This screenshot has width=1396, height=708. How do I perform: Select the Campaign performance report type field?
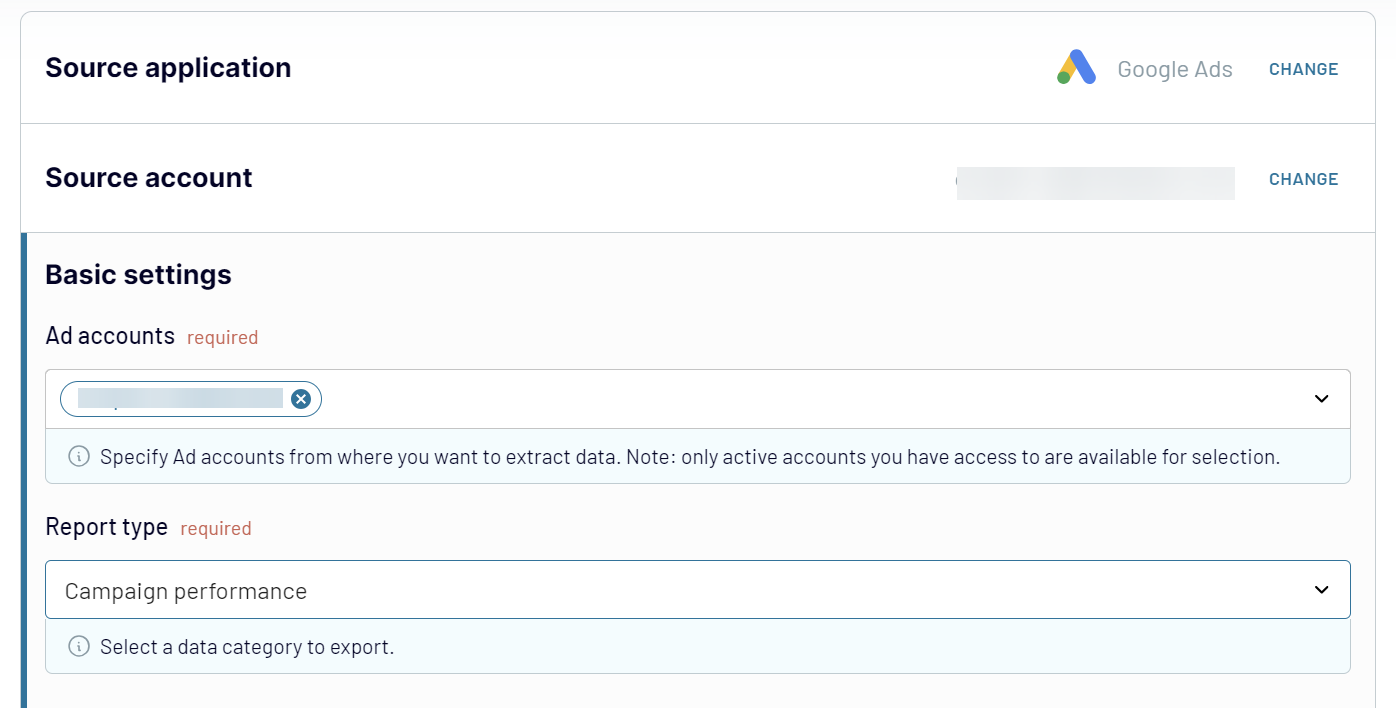[x=698, y=590]
